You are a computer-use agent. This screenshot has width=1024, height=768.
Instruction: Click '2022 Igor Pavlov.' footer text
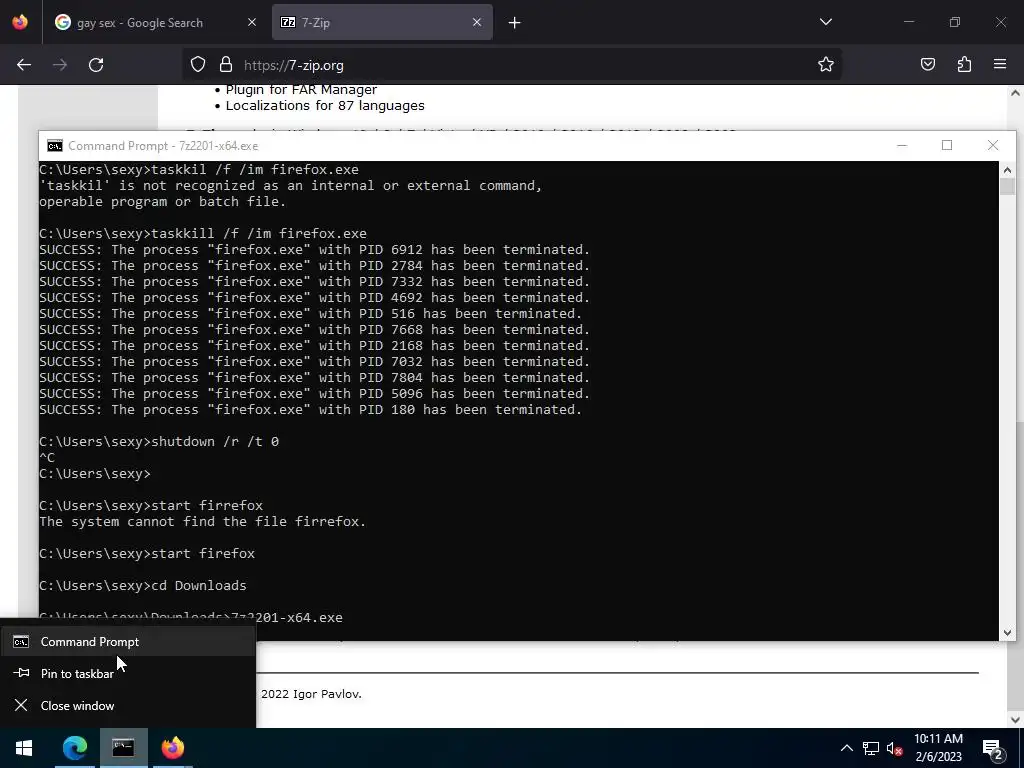click(312, 694)
